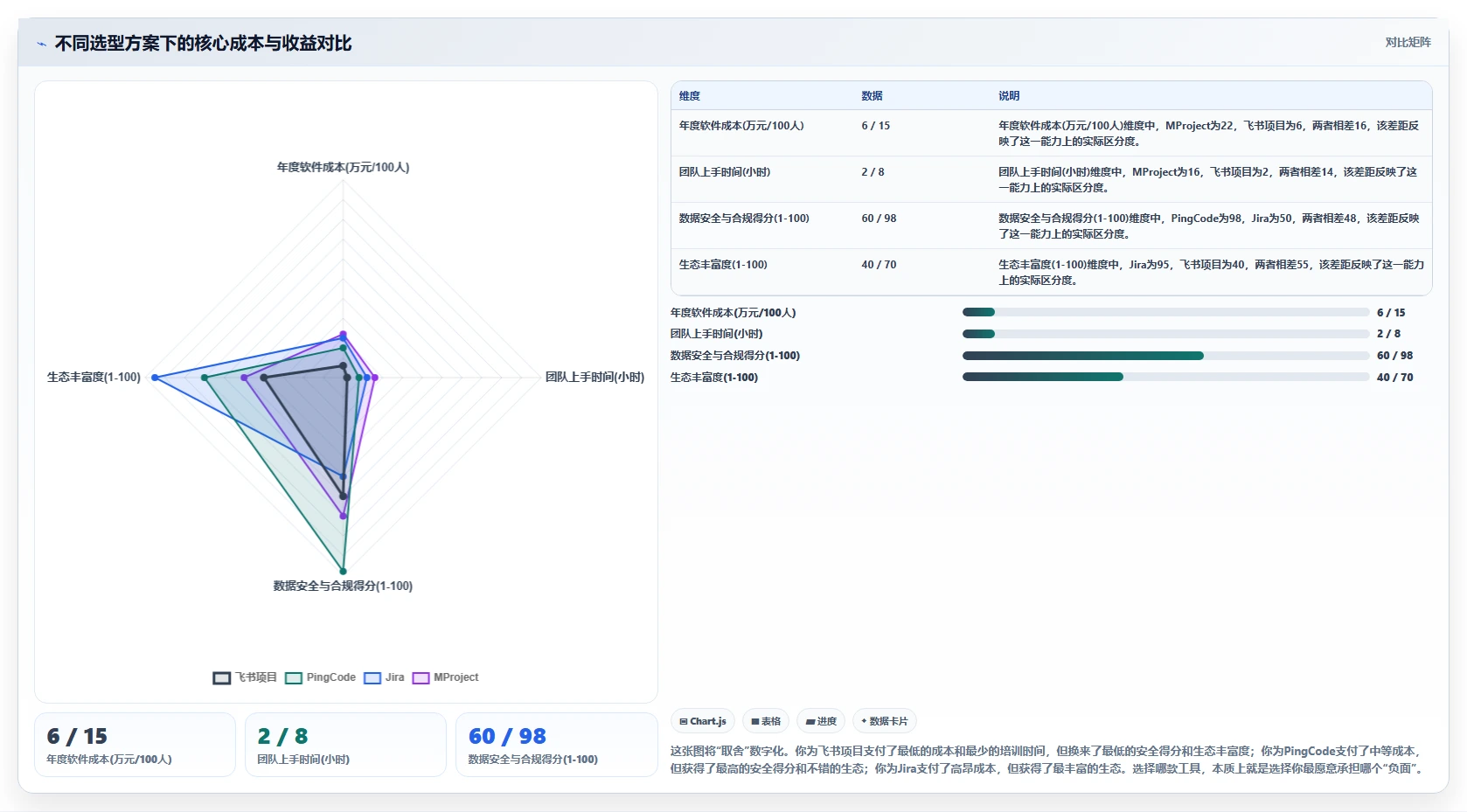
Task: Click the panel title 不同选型方案下的核心成本与收益对比
Action: pyautogui.click(x=203, y=44)
